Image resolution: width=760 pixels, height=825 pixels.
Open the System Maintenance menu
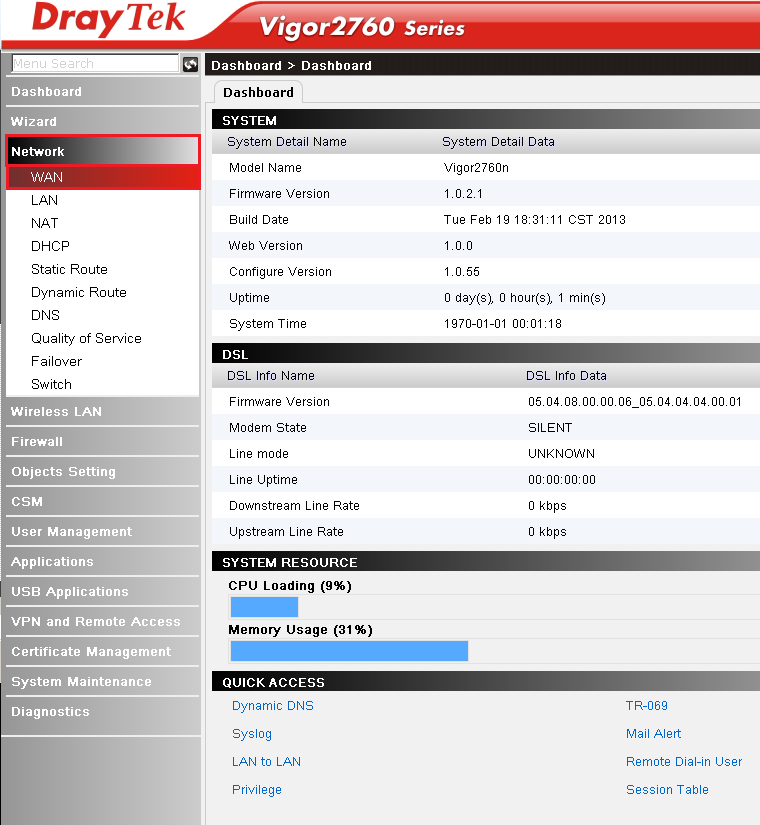pos(81,681)
